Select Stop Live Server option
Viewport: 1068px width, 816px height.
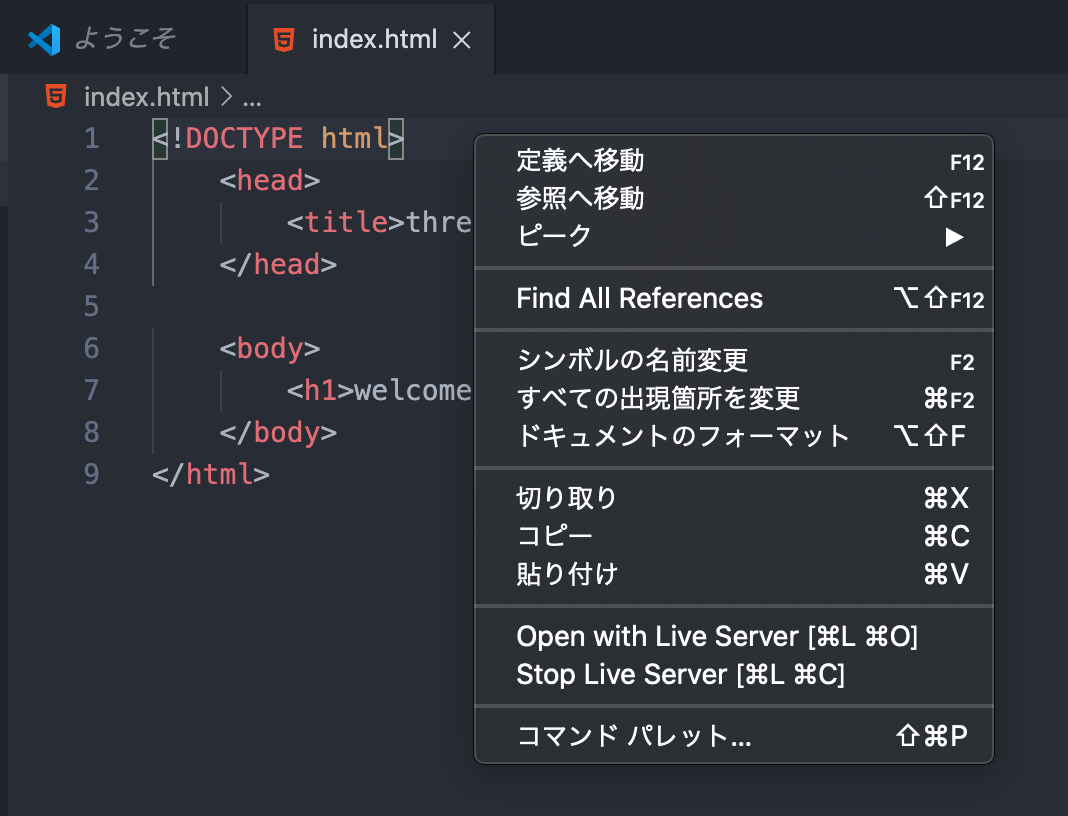click(680, 674)
